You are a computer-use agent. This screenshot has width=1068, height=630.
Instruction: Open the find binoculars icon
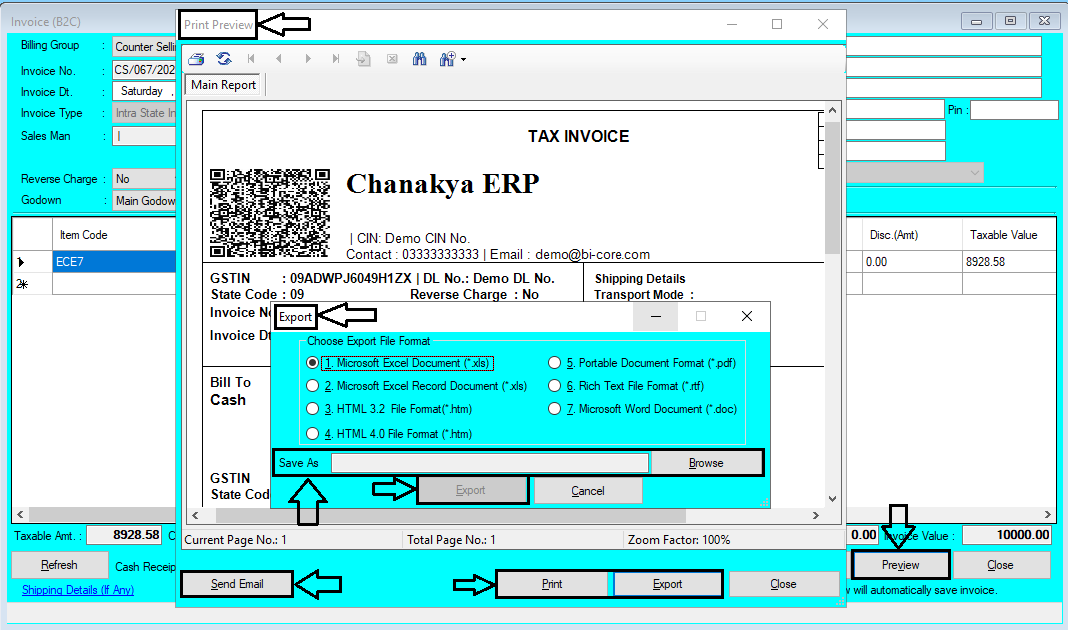(419, 59)
